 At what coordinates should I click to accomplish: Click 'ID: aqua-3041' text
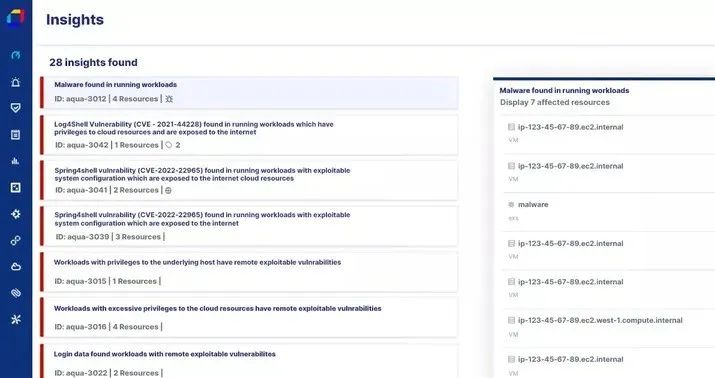coord(81,190)
